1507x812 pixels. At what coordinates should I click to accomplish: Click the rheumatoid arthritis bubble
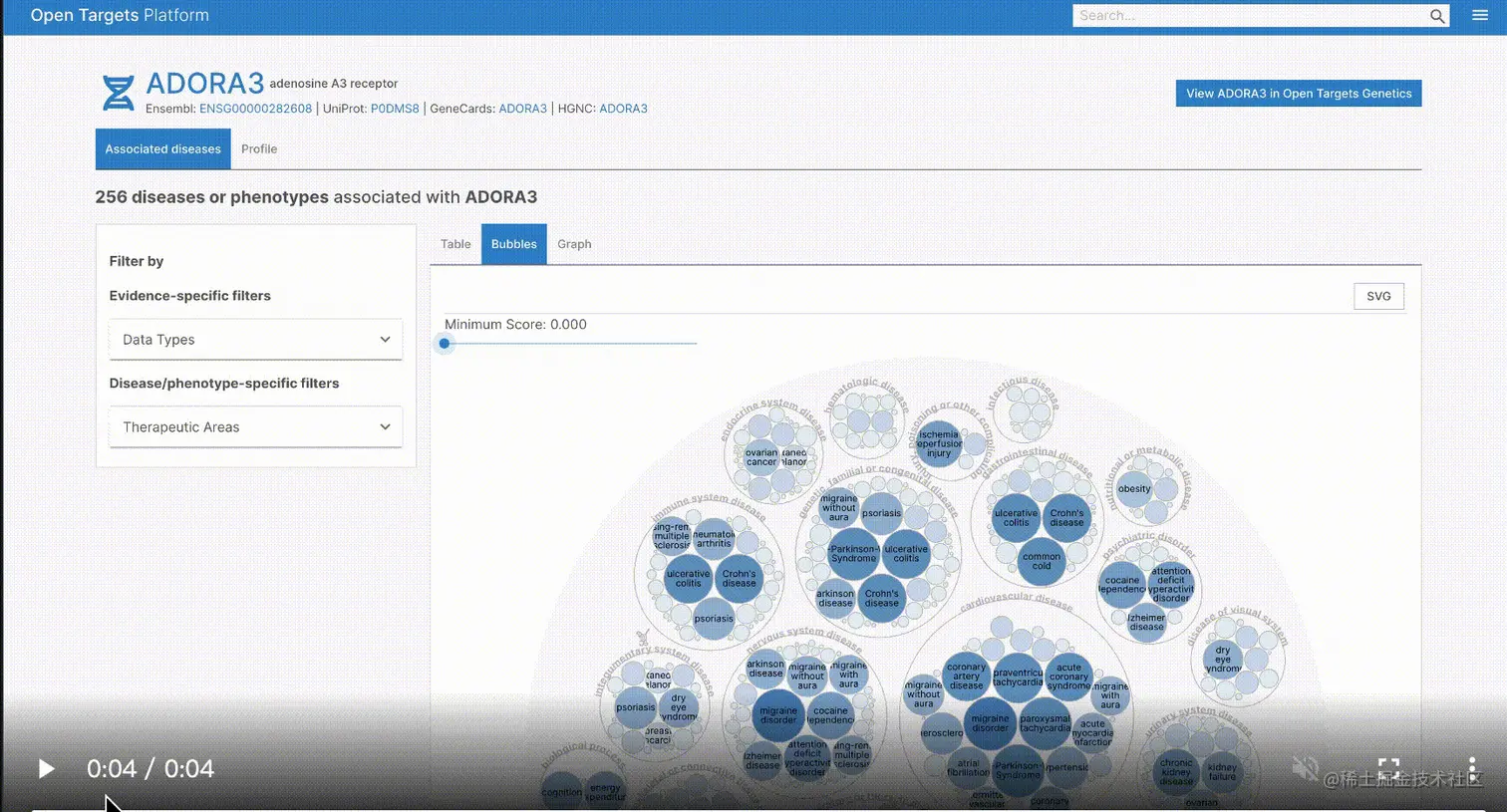714,539
